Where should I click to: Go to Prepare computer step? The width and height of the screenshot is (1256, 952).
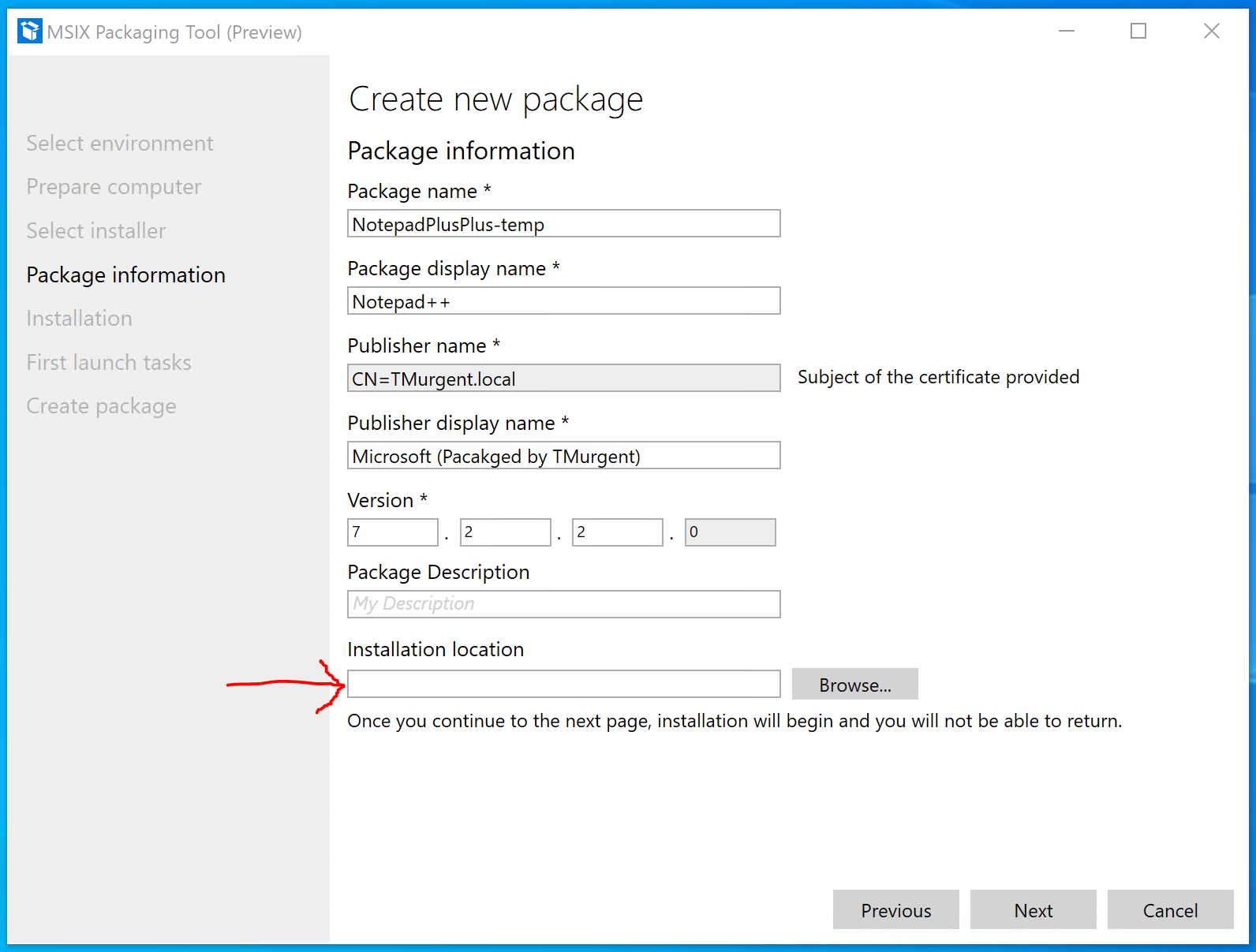[x=114, y=187]
